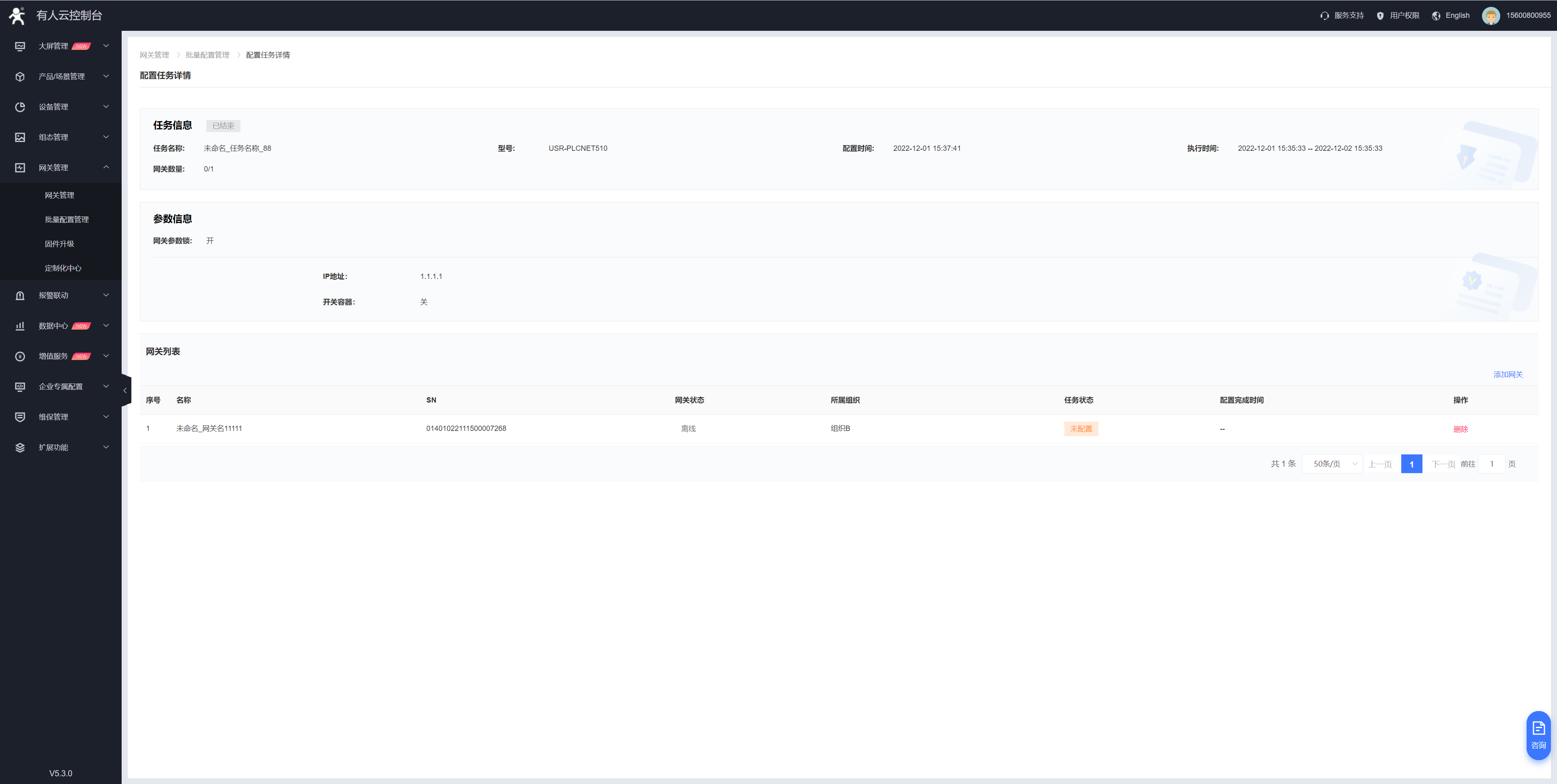Open the 咨询 floating chat button
This screenshot has height=784, width=1557.
(1538, 735)
